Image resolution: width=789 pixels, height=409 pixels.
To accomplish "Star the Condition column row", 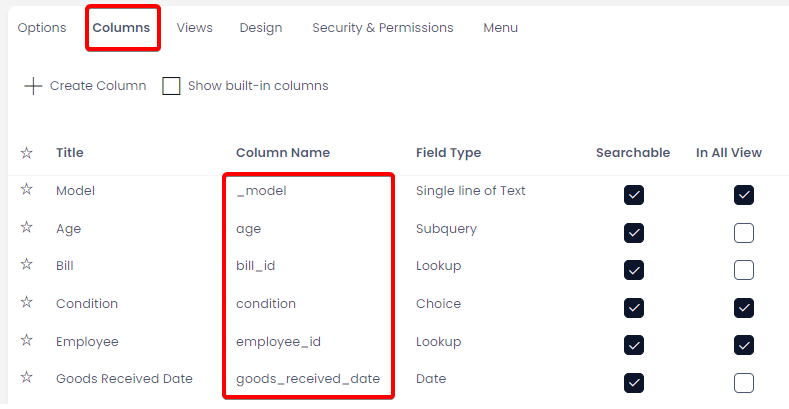I will 27,302.
